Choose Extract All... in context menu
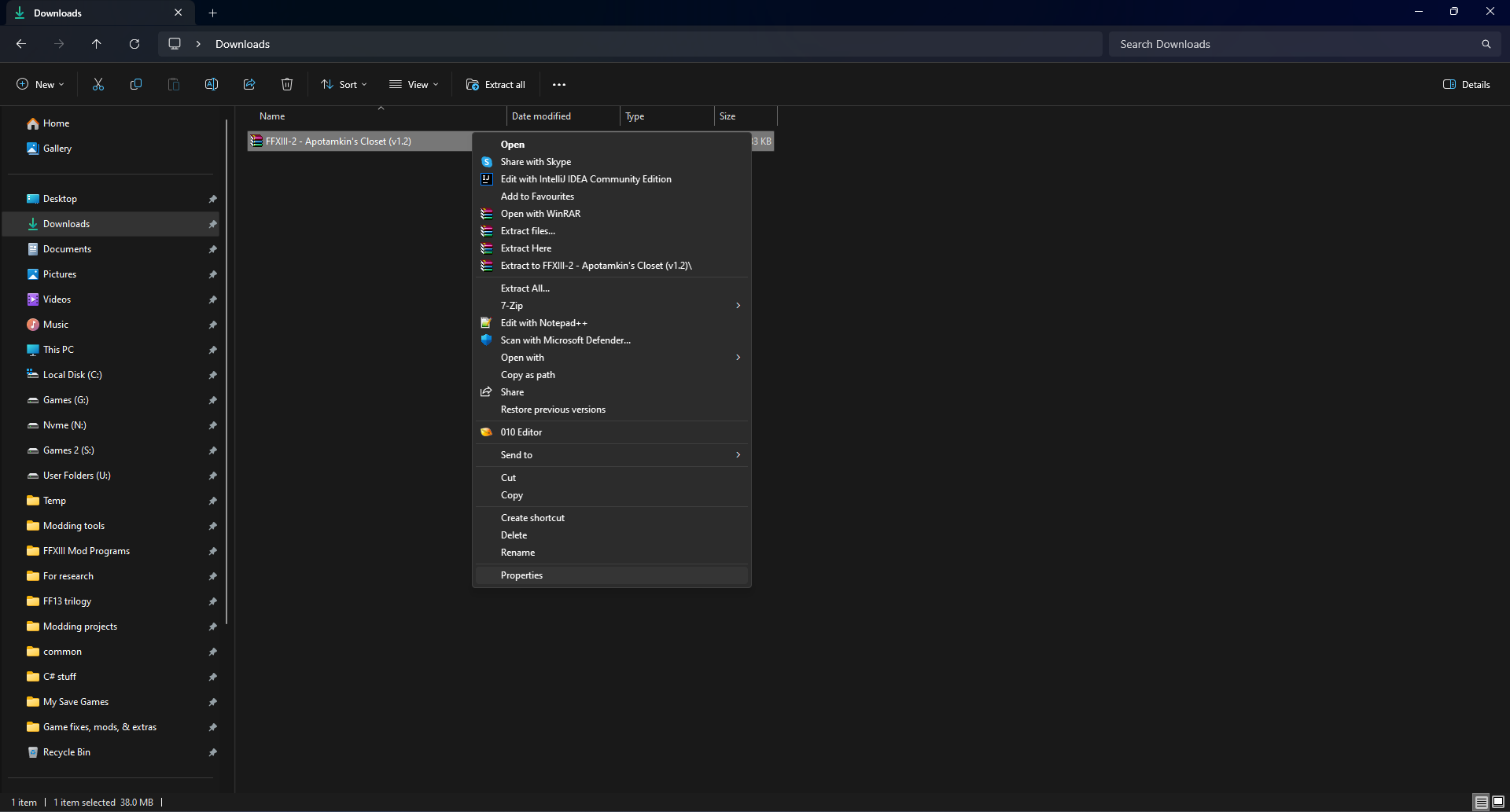 (x=612, y=288)
